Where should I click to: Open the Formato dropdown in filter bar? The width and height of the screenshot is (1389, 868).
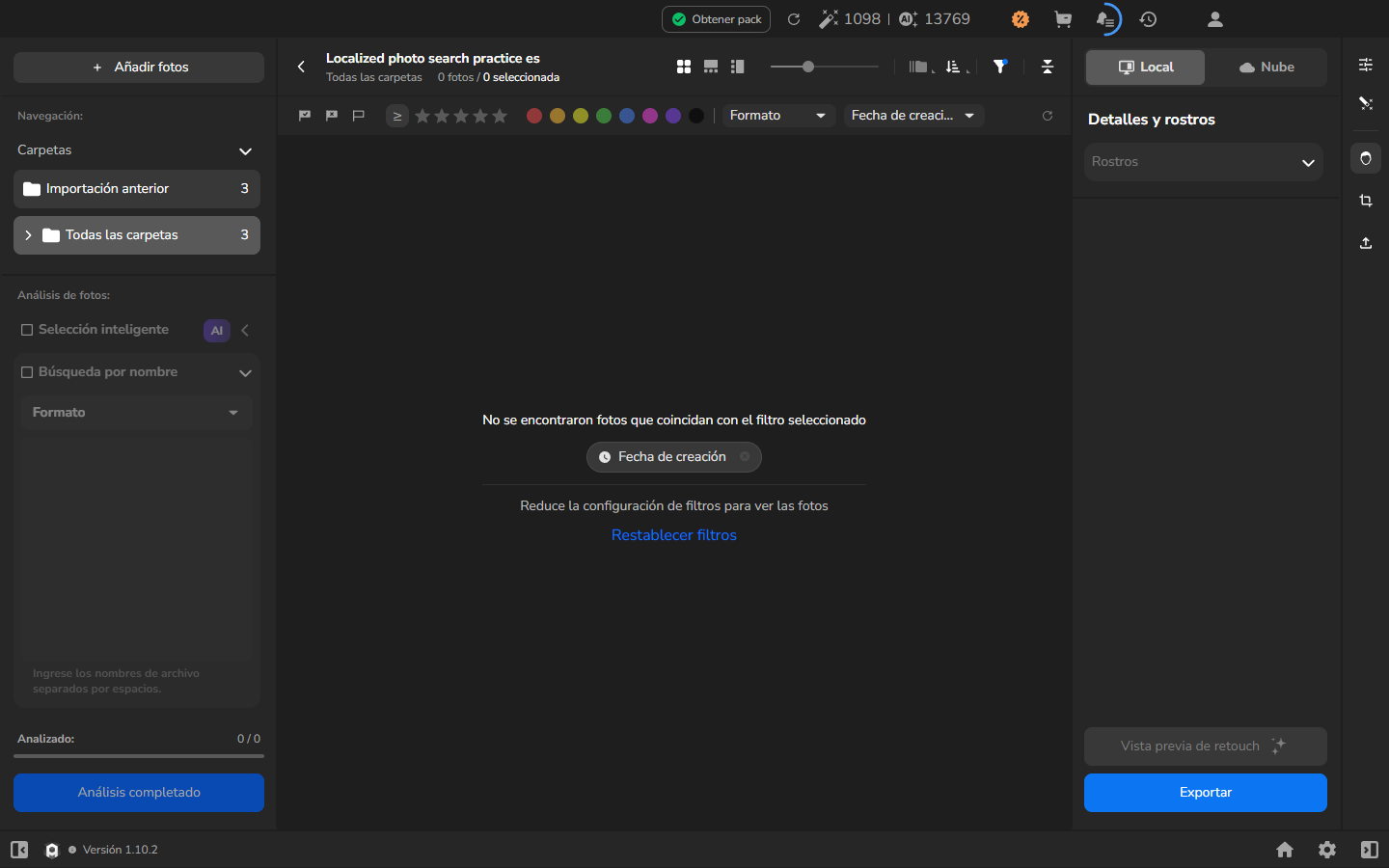tap(779, 116)
